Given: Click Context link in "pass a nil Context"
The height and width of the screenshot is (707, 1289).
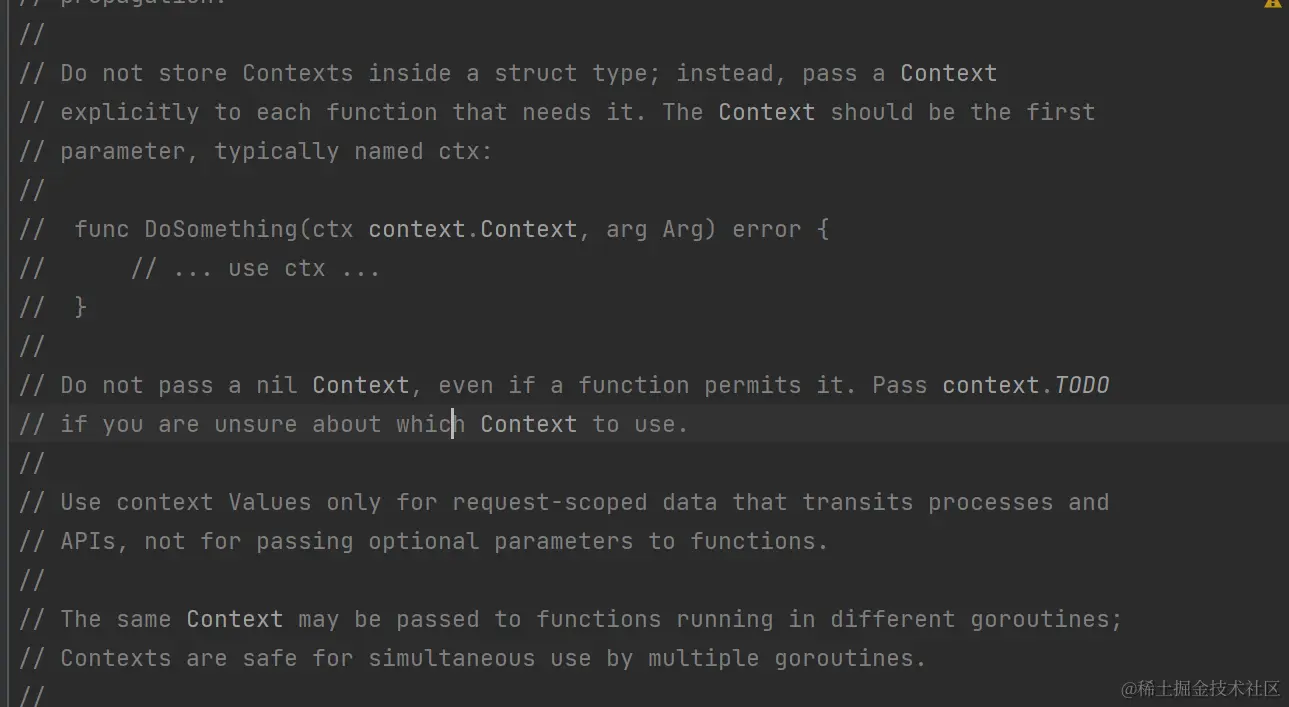Looking at the screenshot, I should pos(361,385).
